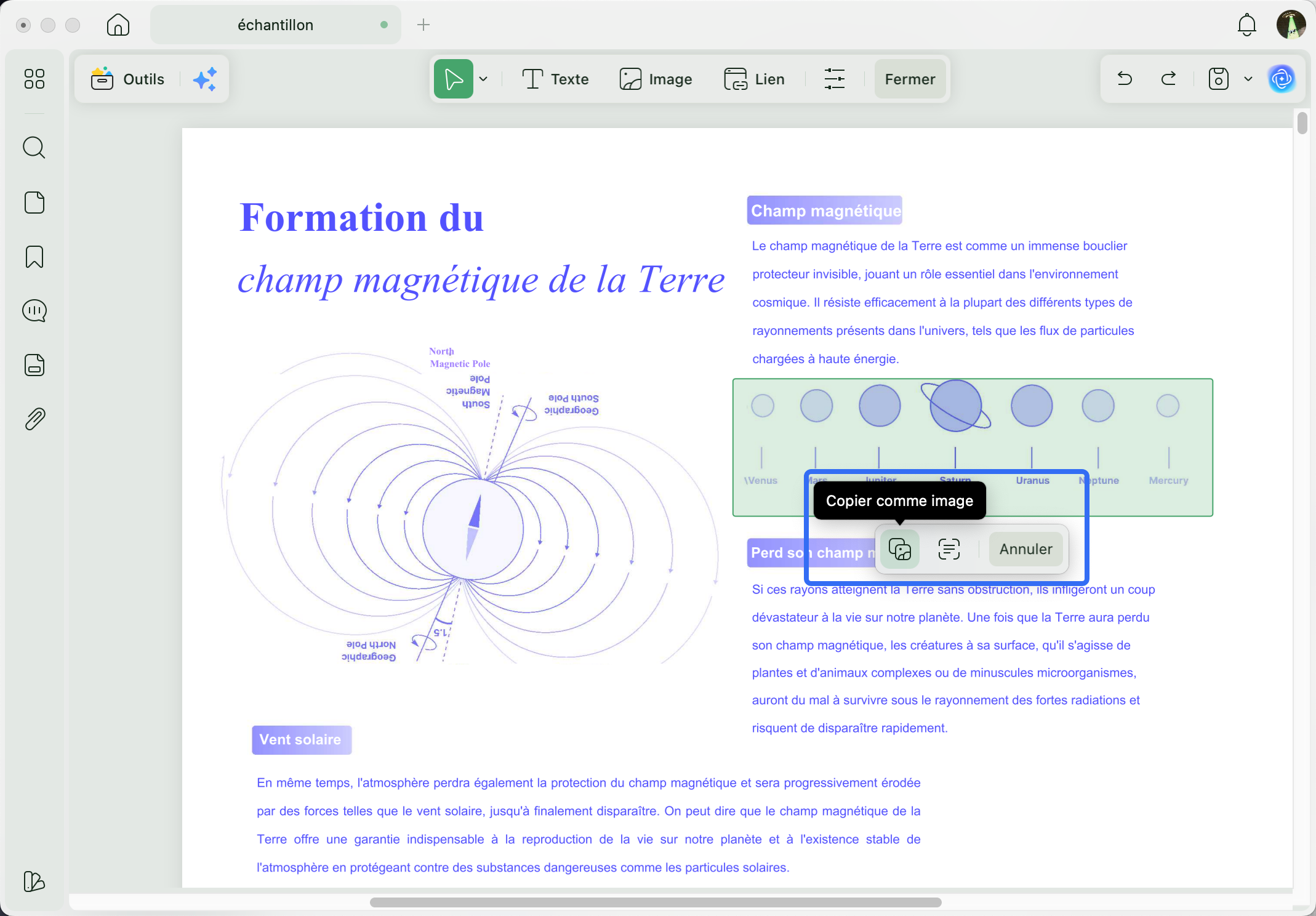Open the Outils menu
The image size is (1316, 916).
click(x=128, y=79)
